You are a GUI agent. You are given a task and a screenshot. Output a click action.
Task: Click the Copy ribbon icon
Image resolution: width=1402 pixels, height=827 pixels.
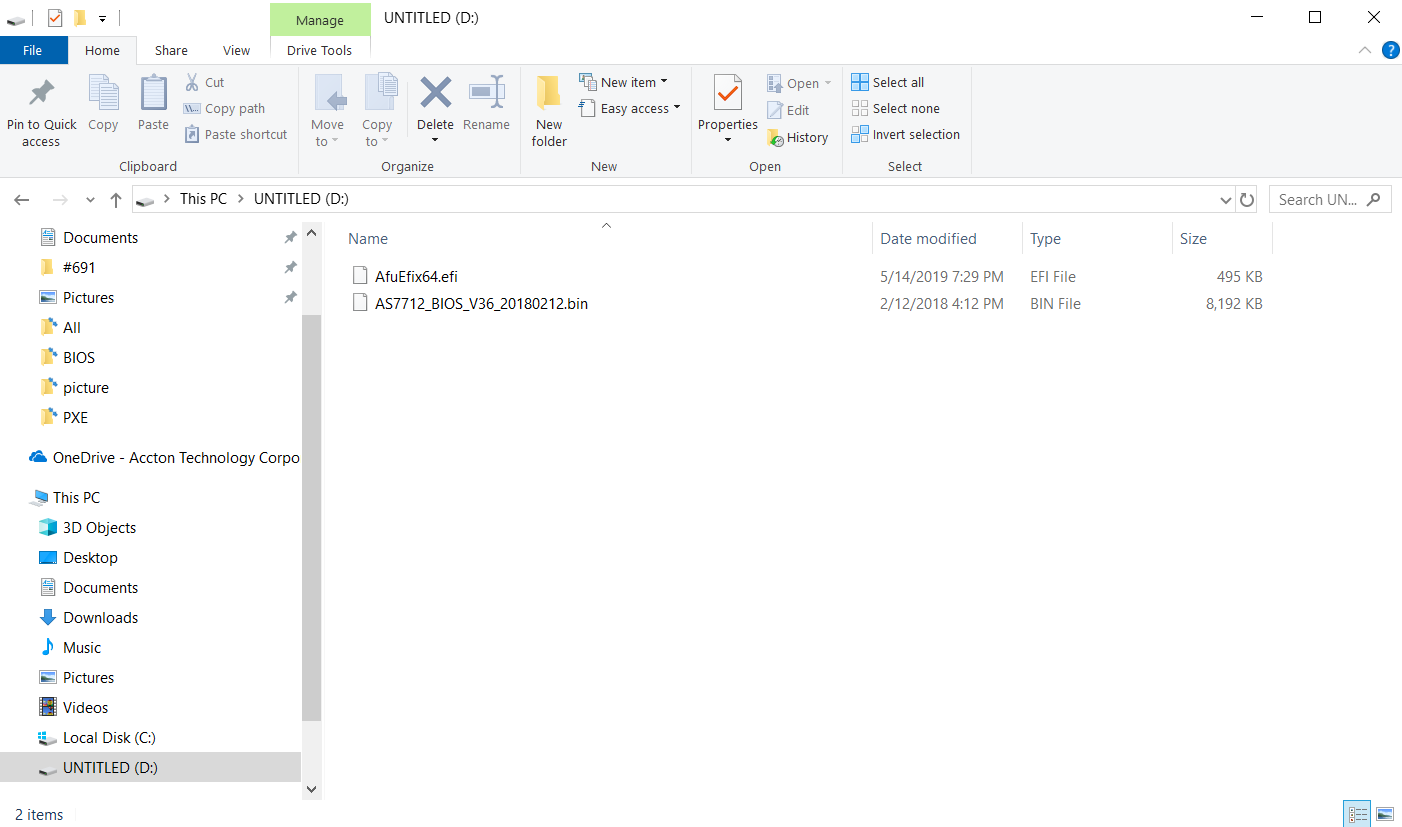click(103, 93)
